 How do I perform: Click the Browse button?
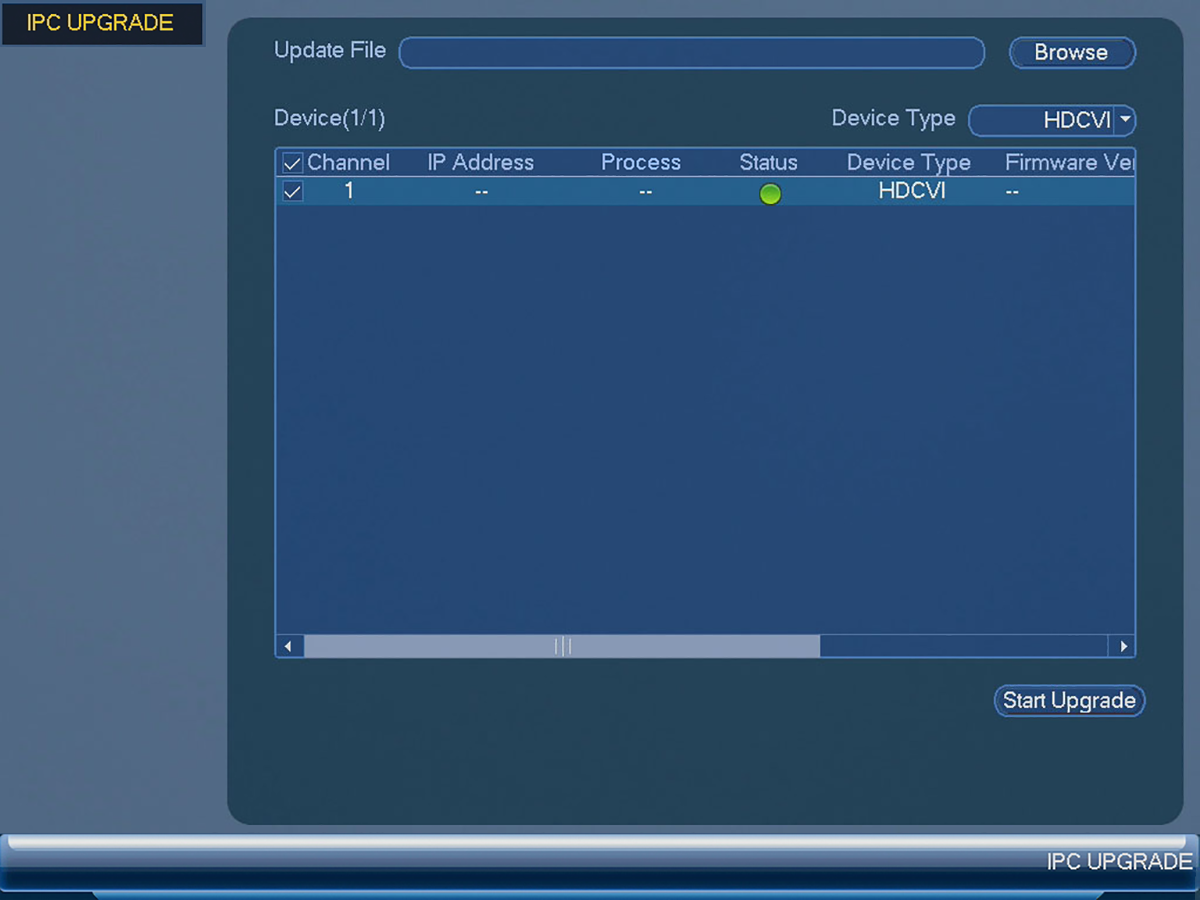1072,53
